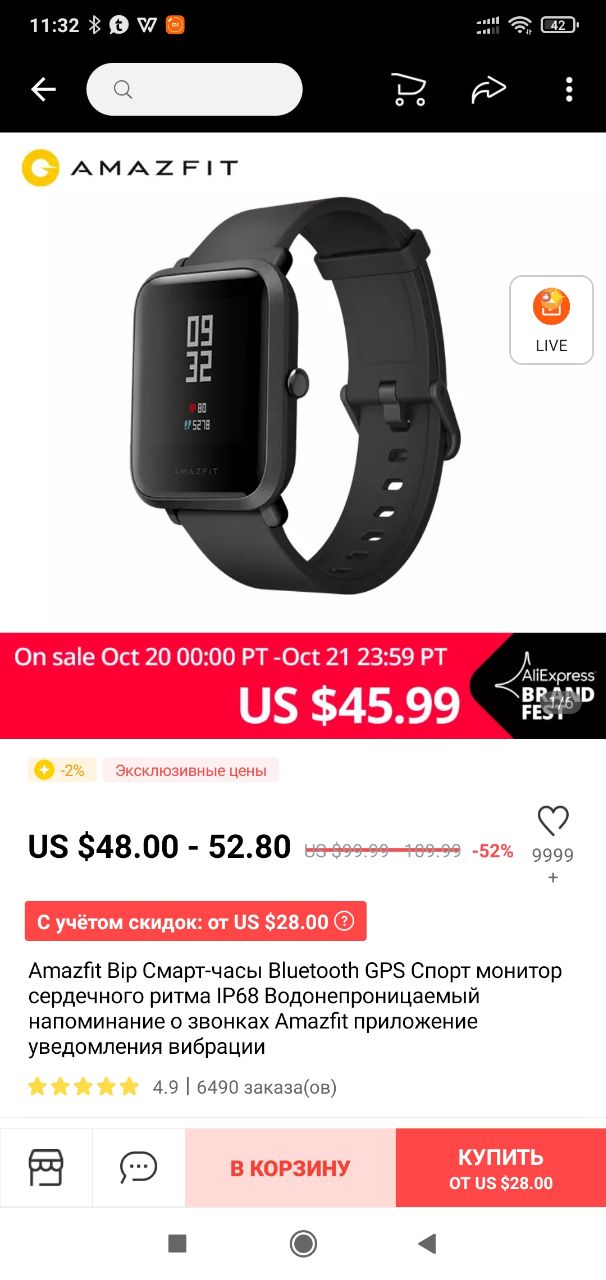Tap the discount price red label
Image resolution: width=606 pixels, height=1280 pixels.
click(196, 921)
